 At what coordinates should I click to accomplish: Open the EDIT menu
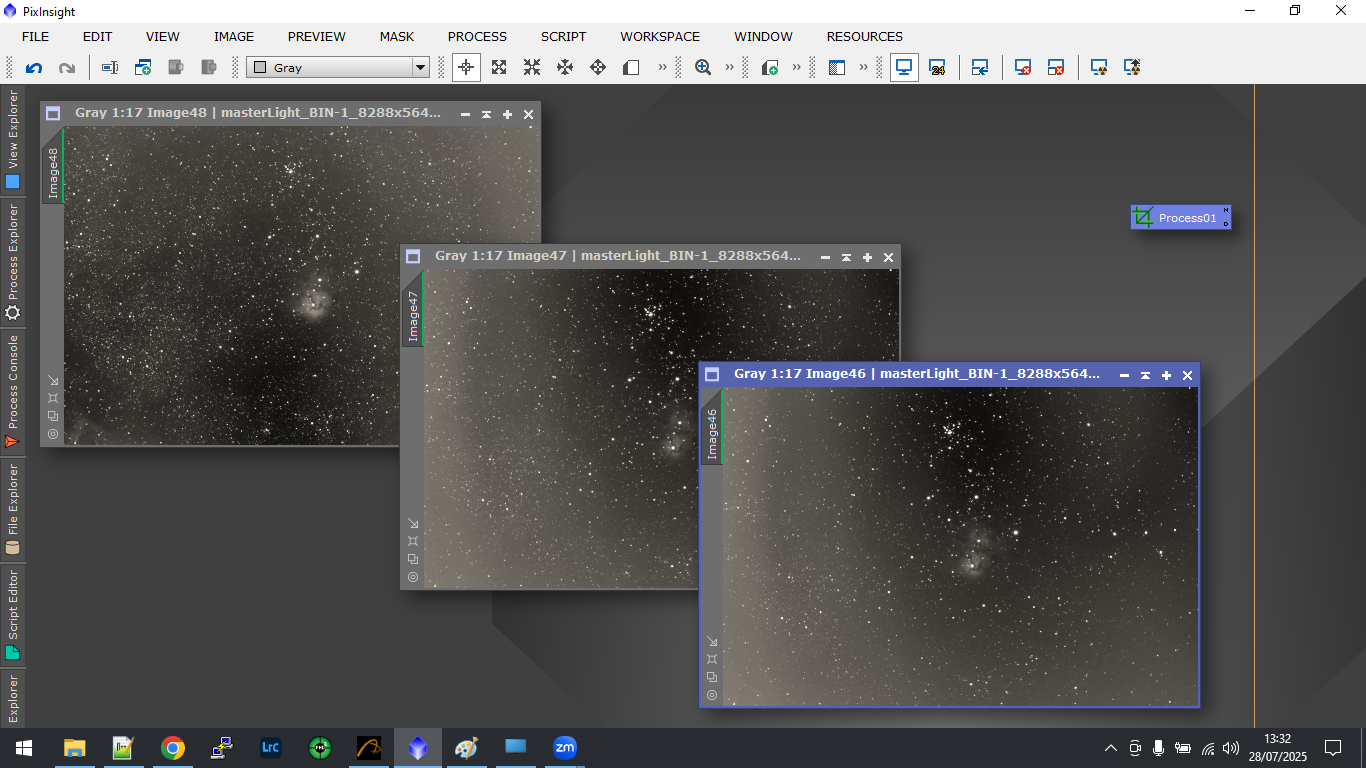pyautogui.click(x=97, y=36)
